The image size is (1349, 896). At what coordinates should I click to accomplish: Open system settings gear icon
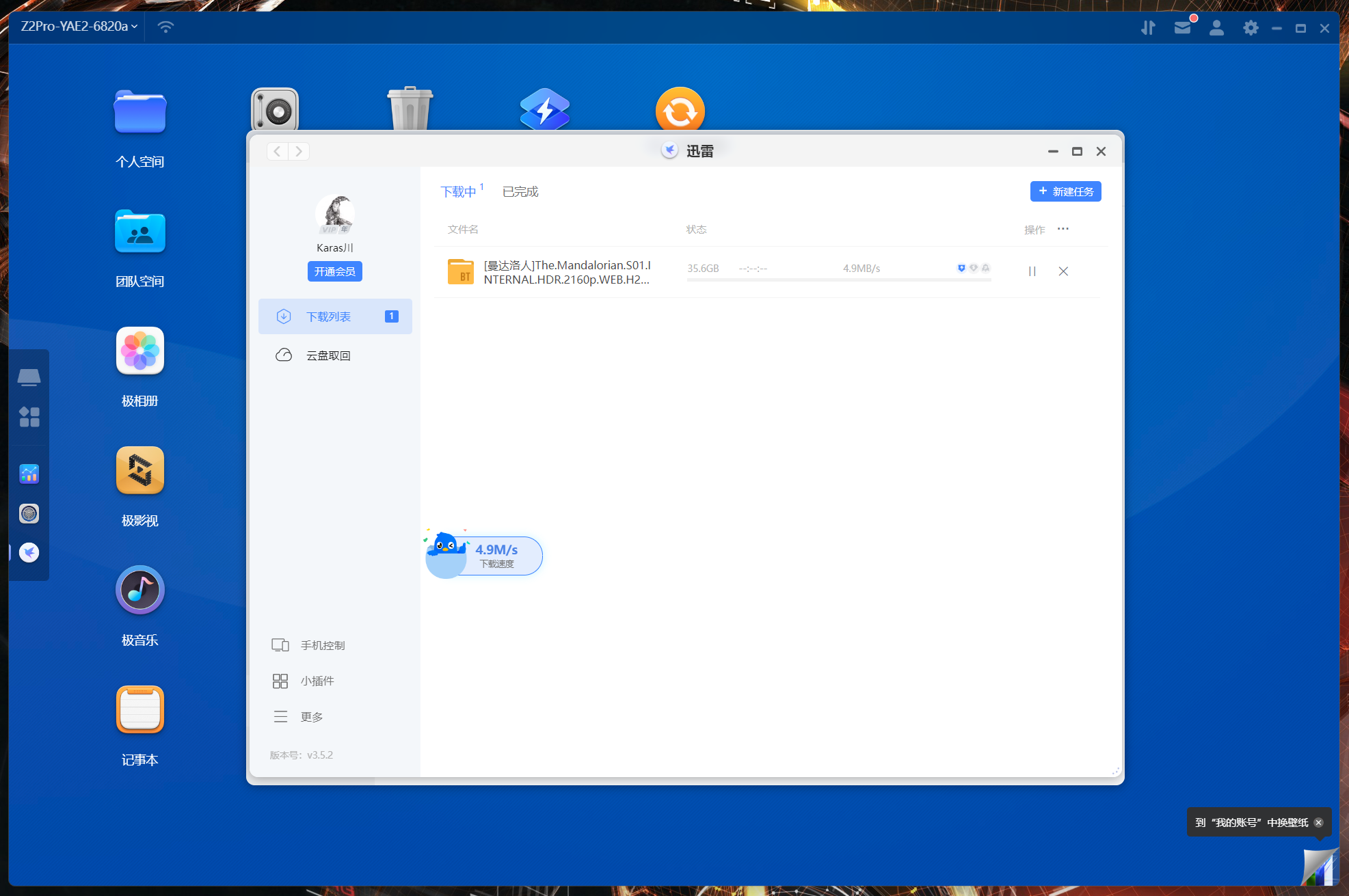[x=1251, y=28]
